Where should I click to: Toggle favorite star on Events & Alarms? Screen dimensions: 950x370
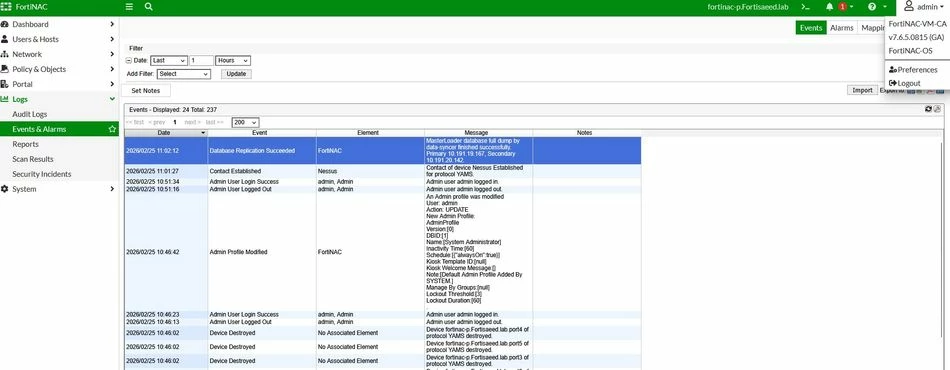pyautogui.click(x=112, y=129)
